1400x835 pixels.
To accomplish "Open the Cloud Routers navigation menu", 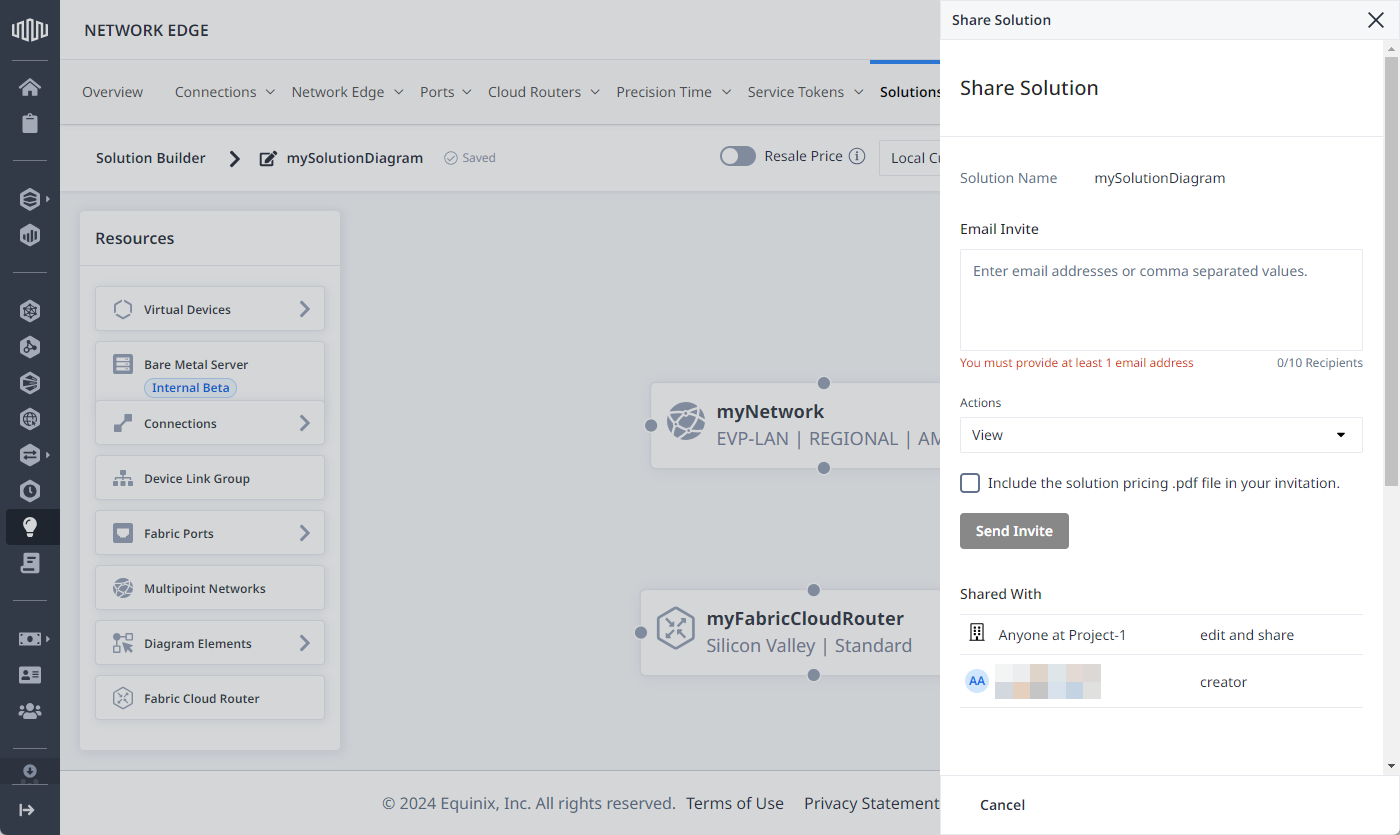I will [x=544, y=92].
